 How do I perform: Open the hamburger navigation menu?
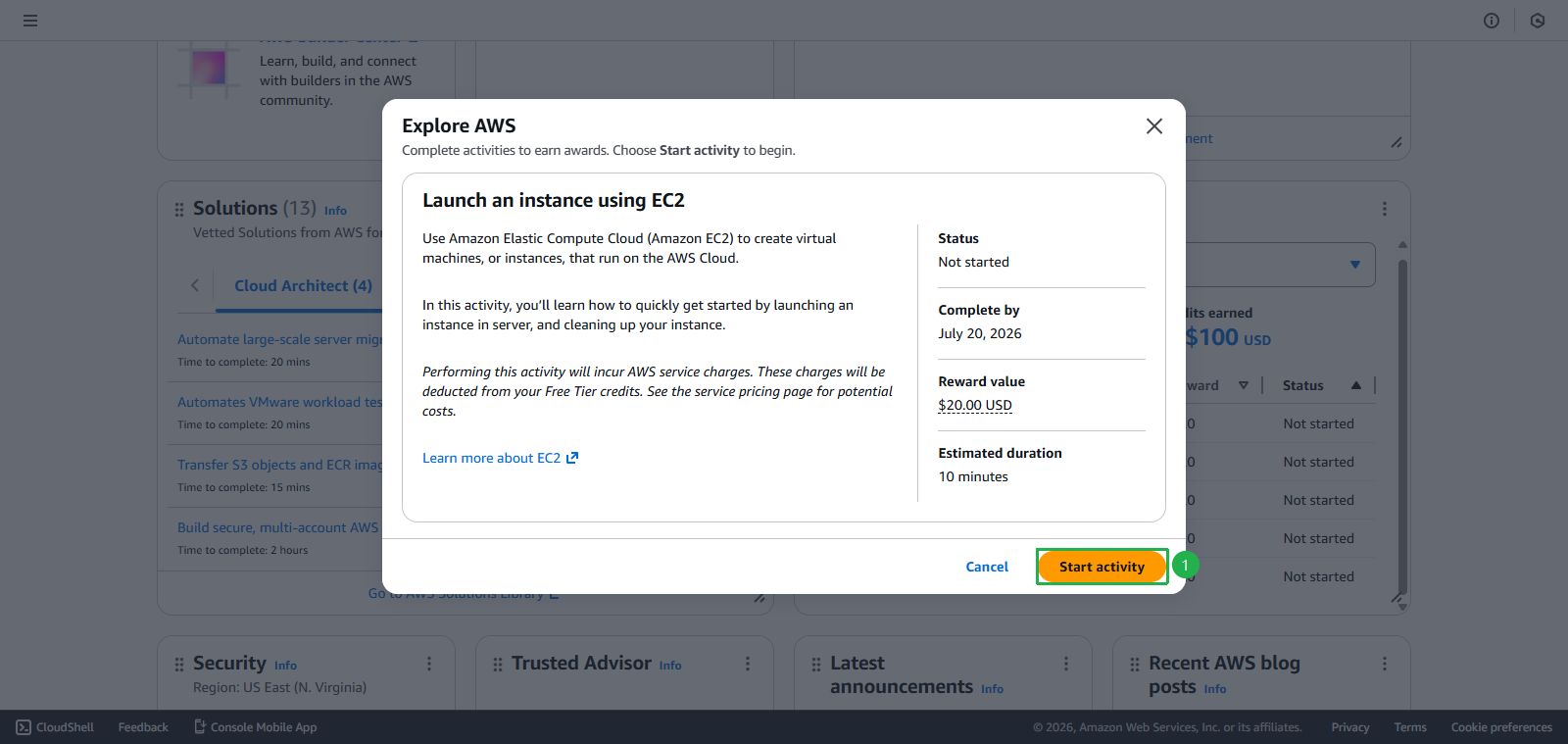(x=30, y=21)
